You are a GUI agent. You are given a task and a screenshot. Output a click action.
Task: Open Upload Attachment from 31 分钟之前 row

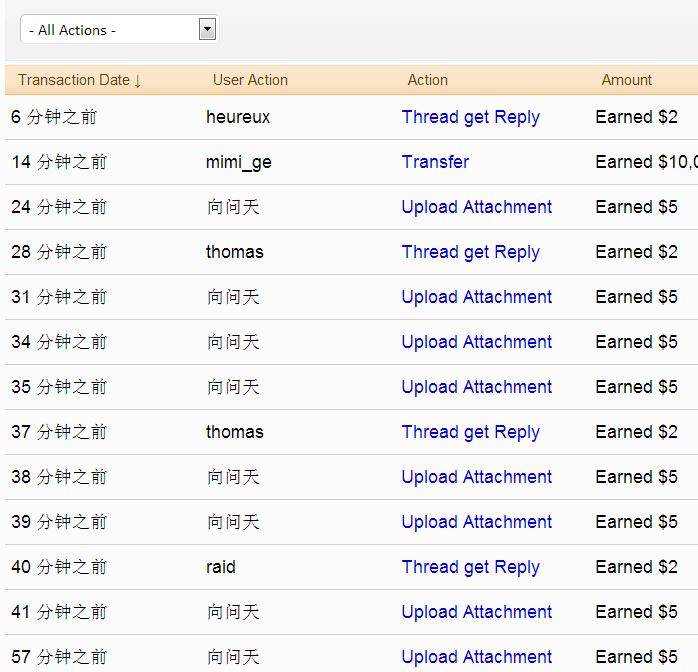tap(476, 297)
